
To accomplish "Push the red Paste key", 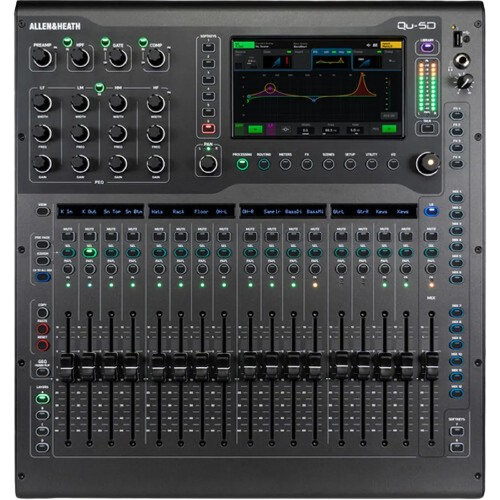I will [42, 329].
